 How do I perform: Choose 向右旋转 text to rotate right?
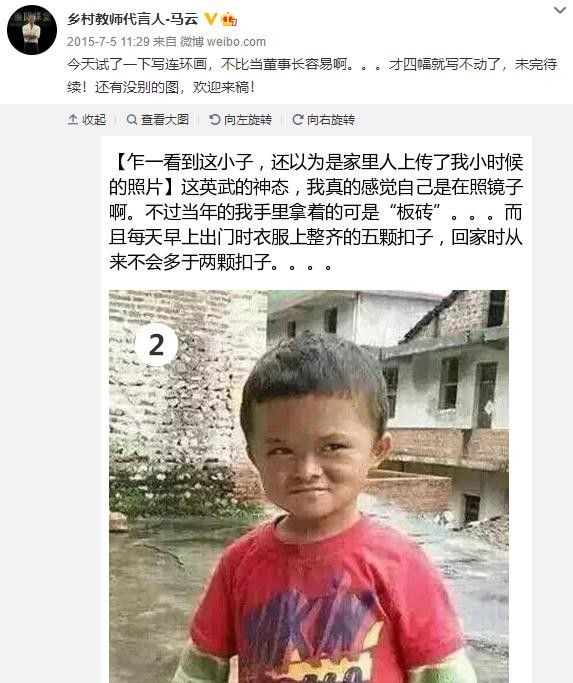[331, 119]
